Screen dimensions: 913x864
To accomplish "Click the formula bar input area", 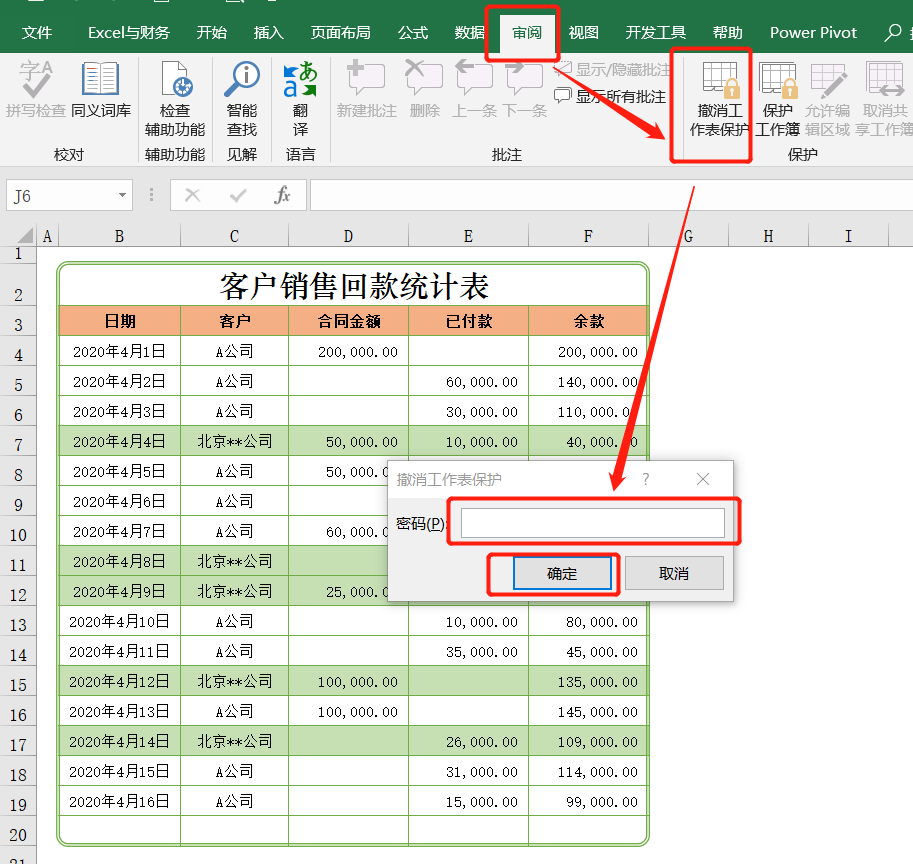I will point(611,195).
